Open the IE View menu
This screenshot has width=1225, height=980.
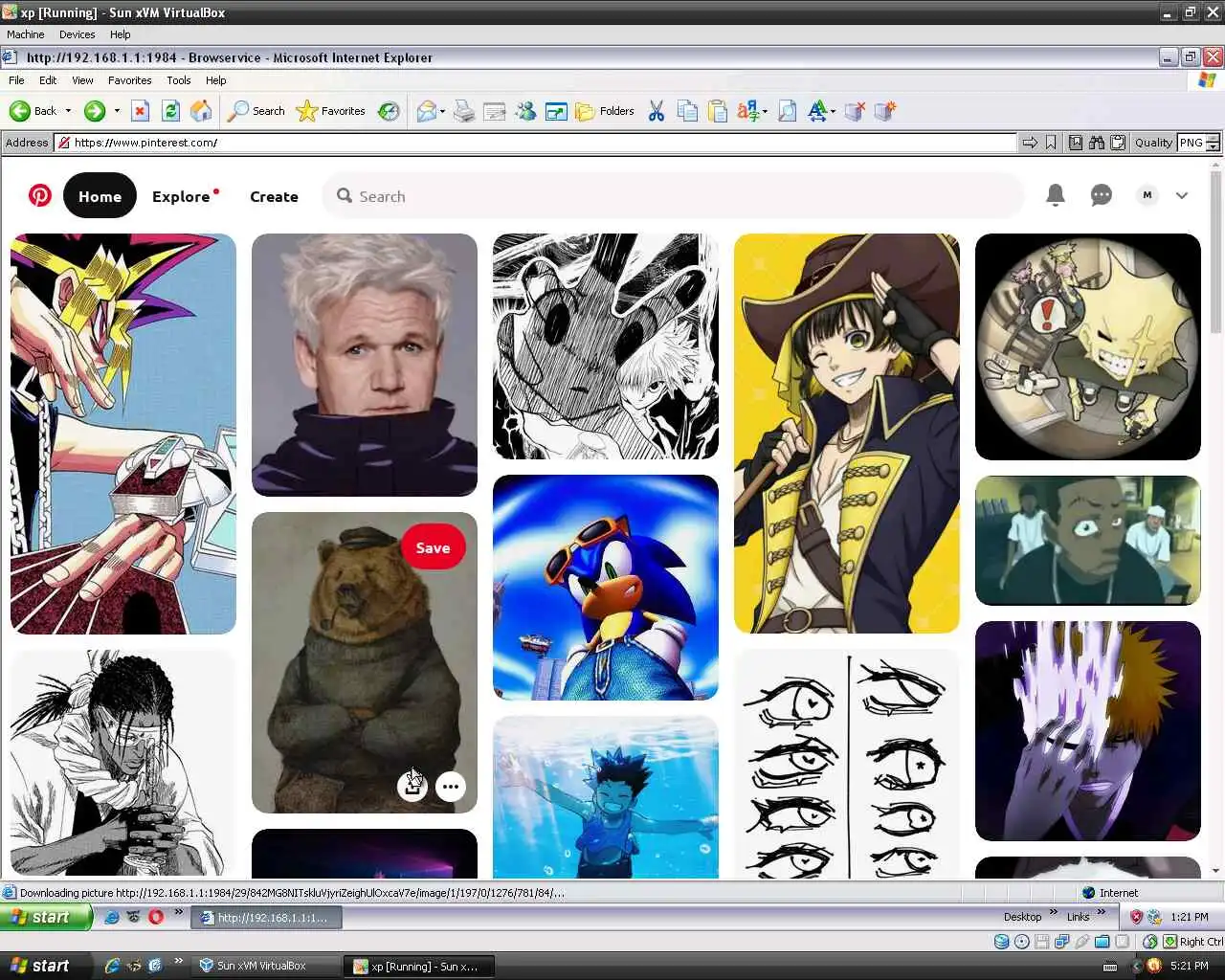click(x=82, y=80)
